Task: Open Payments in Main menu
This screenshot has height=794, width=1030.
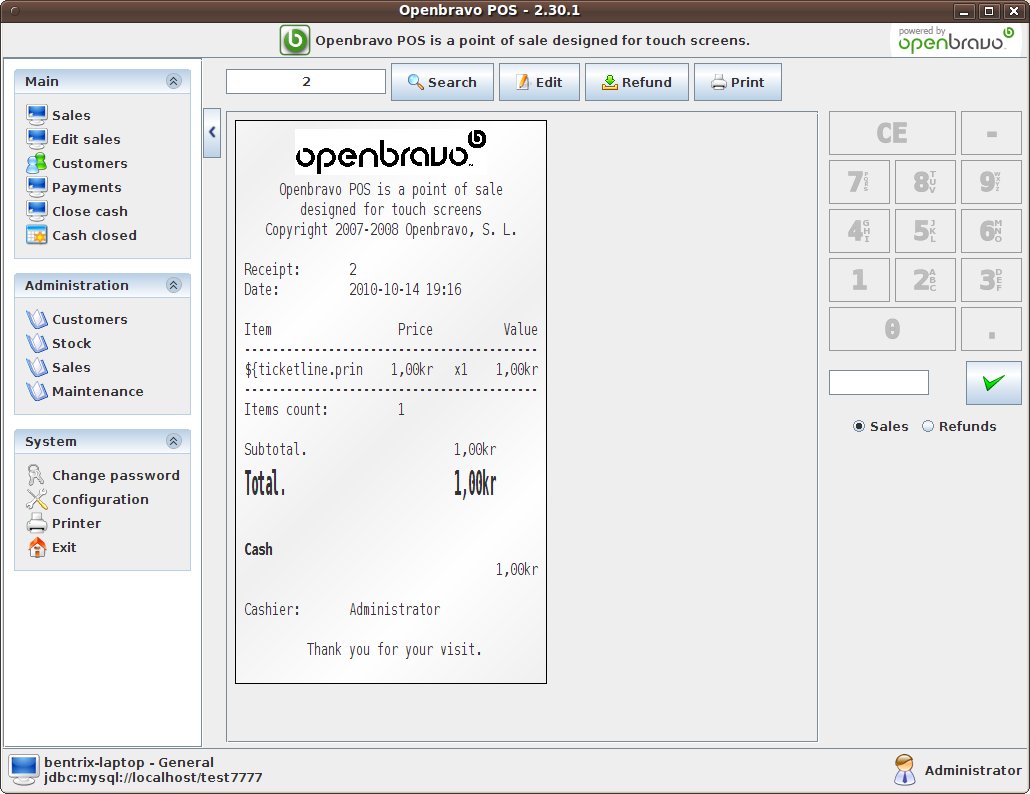Action: coord(86,187)
